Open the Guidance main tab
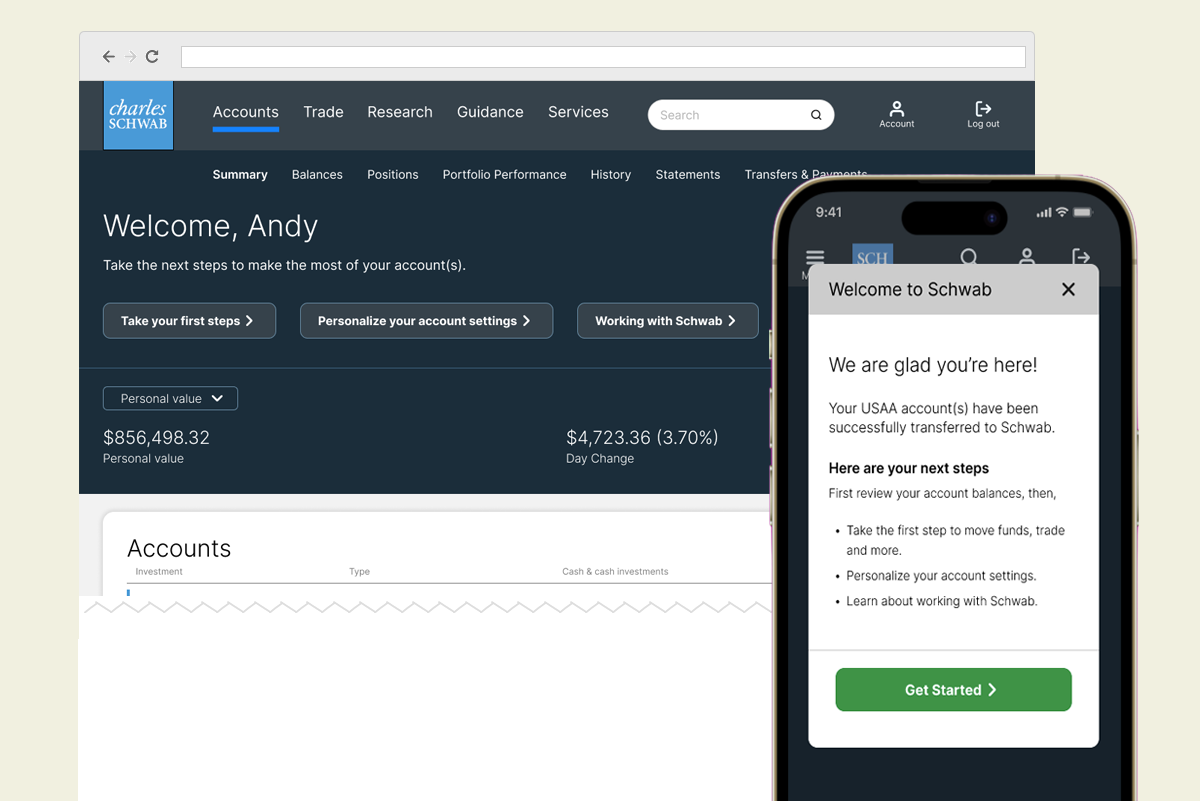The image size is (1200, 801). (490, 112)
